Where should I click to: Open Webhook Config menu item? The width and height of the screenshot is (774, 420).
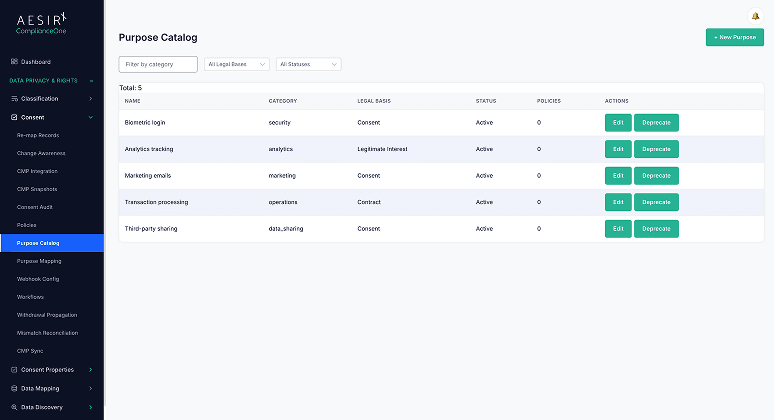tap(37, 279)
